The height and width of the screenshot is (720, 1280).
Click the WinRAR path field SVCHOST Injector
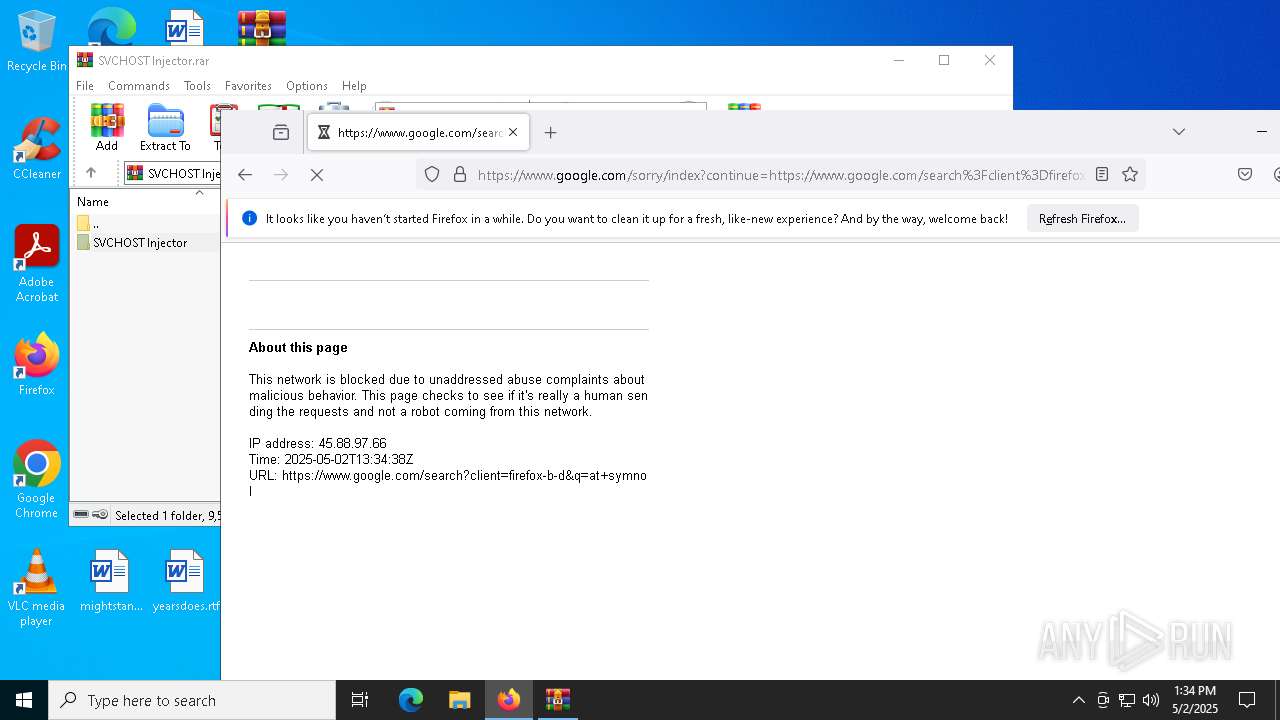click(x=171, y=173)
